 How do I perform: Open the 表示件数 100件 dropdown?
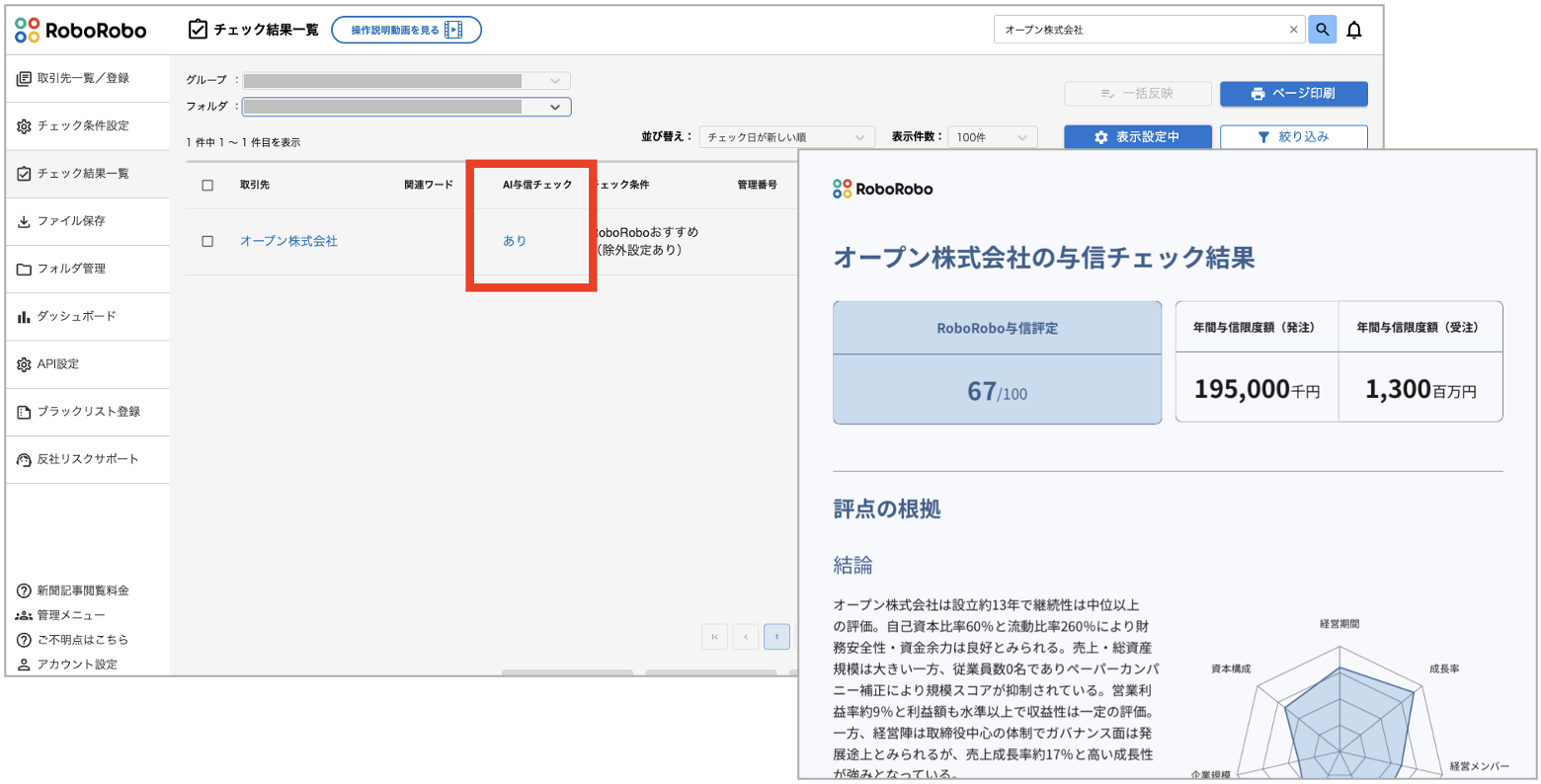point(993,137)
